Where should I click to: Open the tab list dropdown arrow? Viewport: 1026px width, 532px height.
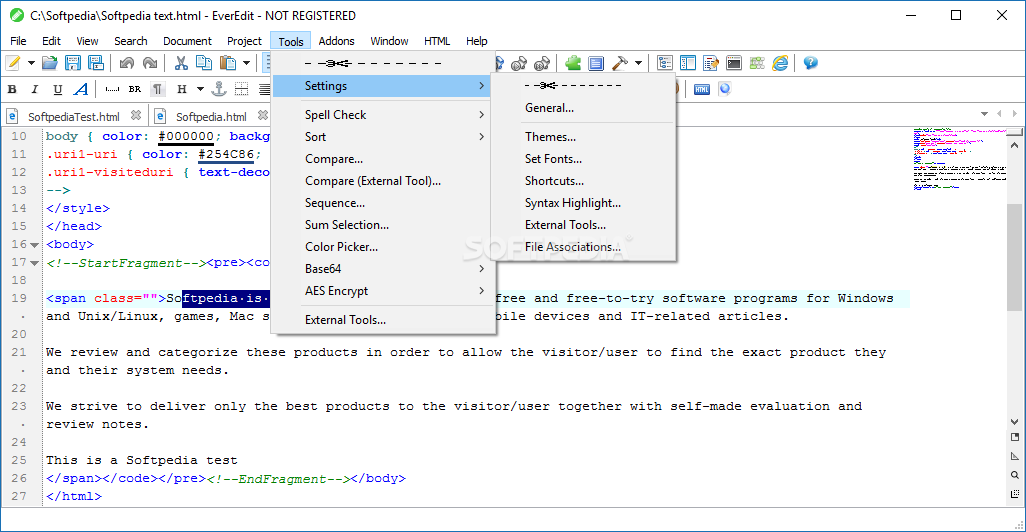[984, 114]
